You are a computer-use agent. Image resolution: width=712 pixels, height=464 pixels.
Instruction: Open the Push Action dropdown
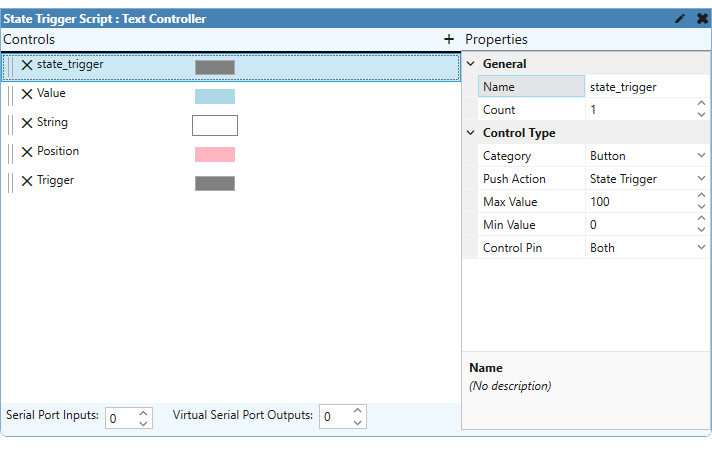point(701,179)
